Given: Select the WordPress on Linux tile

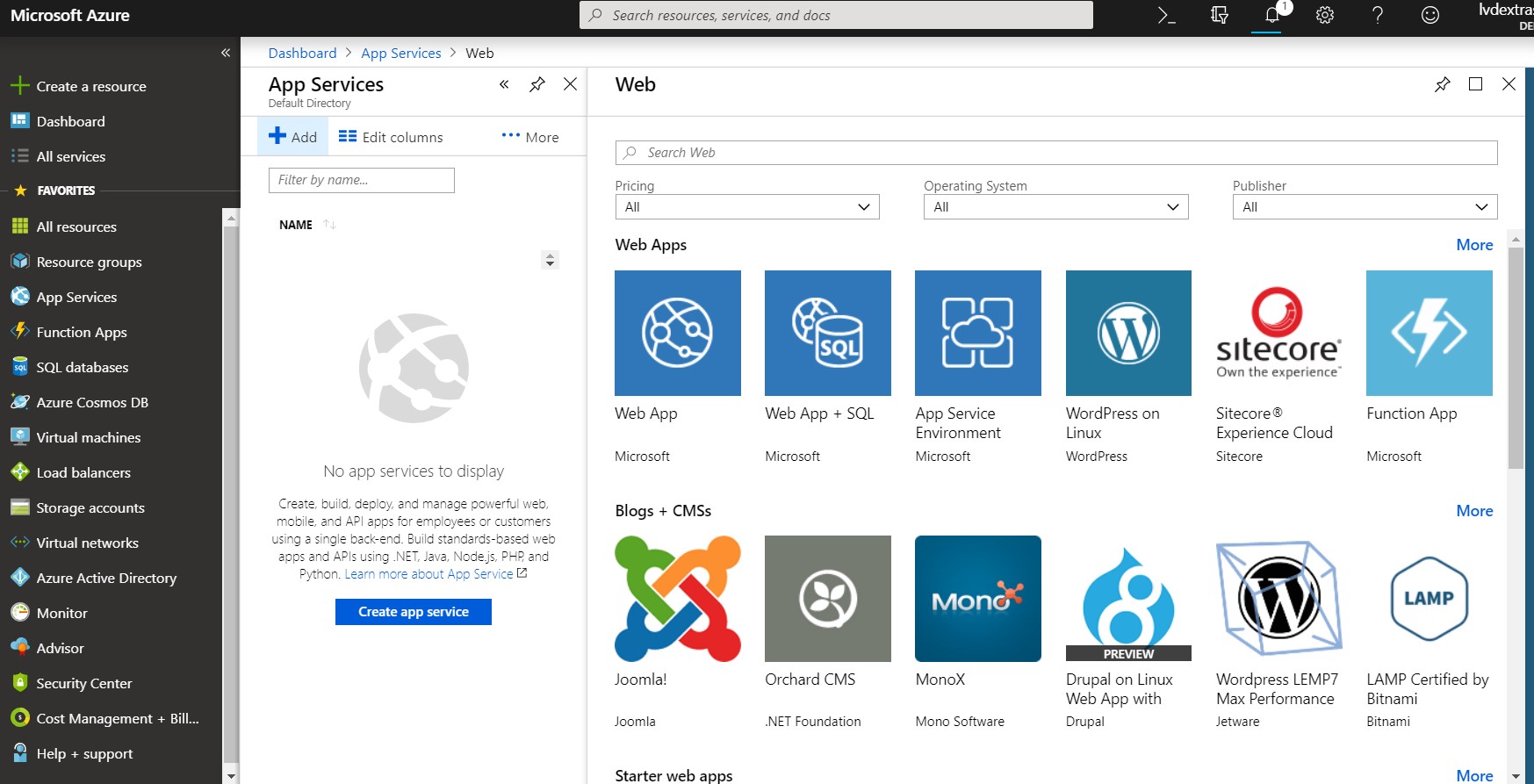Looking at the screenshot, I should 1128,334.
